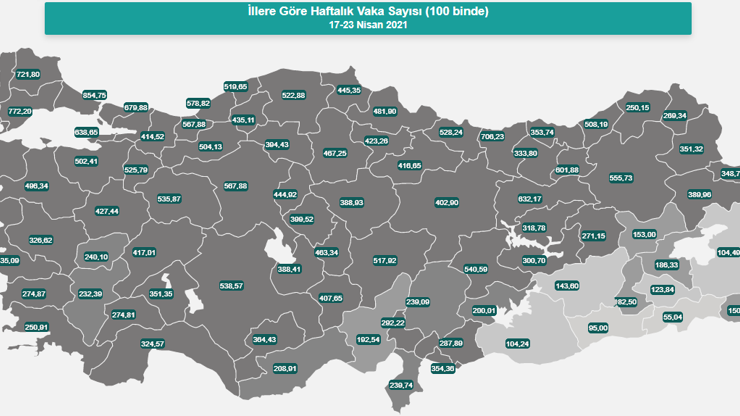Viewport: 740px width, 416px height.
Task: Click the value label 300,70
Action: pos(534,261)
